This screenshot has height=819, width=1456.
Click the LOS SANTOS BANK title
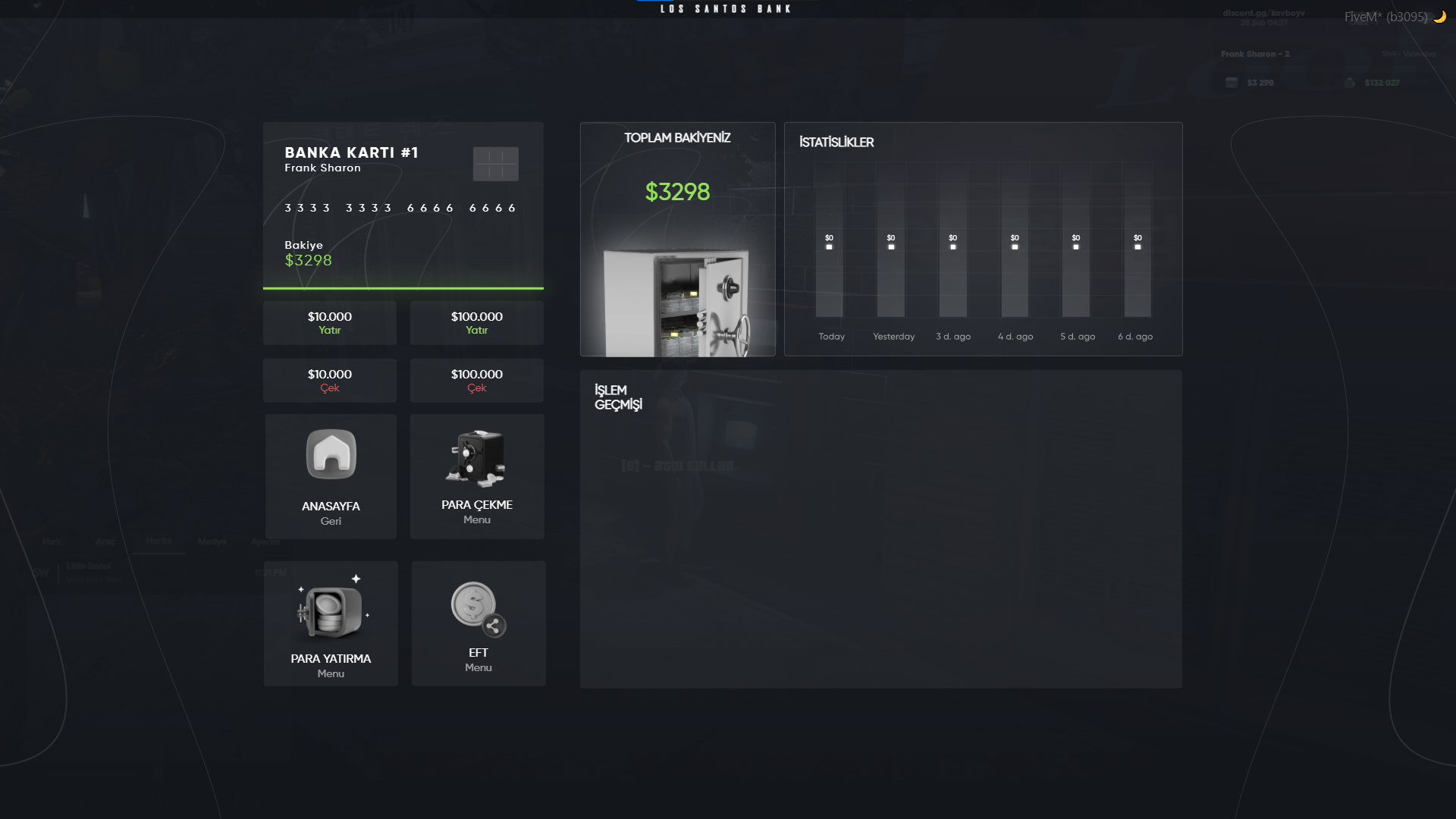point(726,9)
